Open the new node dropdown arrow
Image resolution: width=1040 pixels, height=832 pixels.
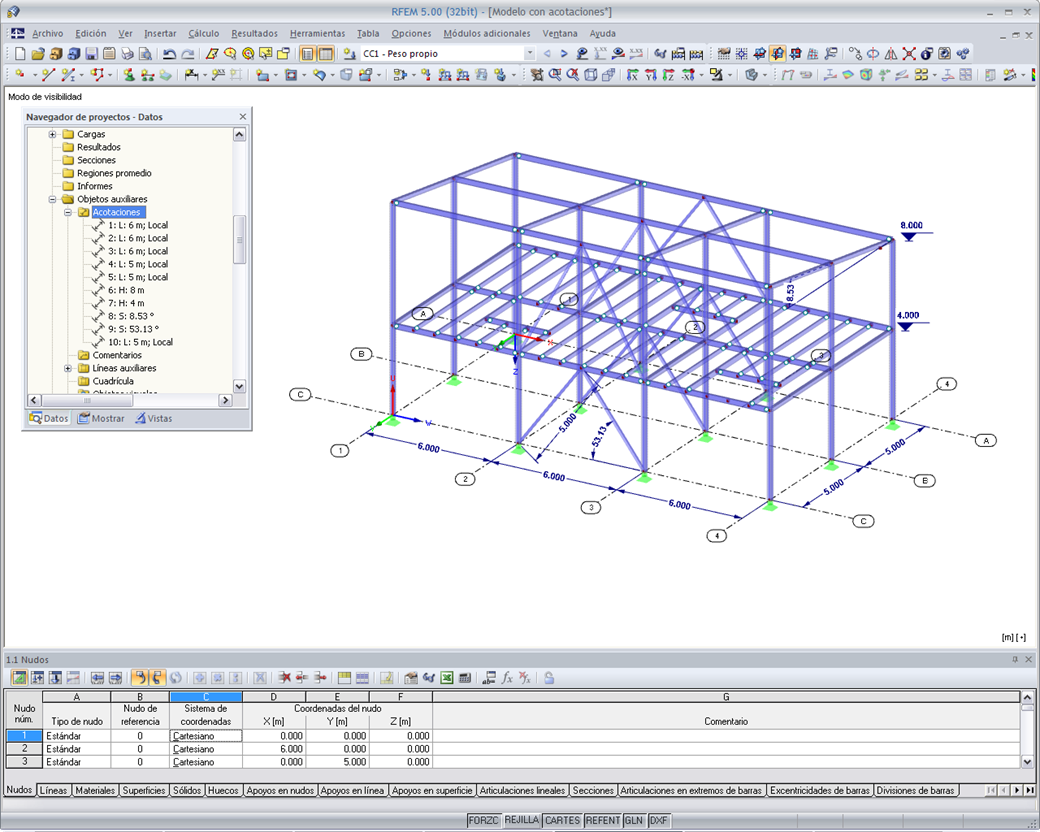[x=34, y=75]
